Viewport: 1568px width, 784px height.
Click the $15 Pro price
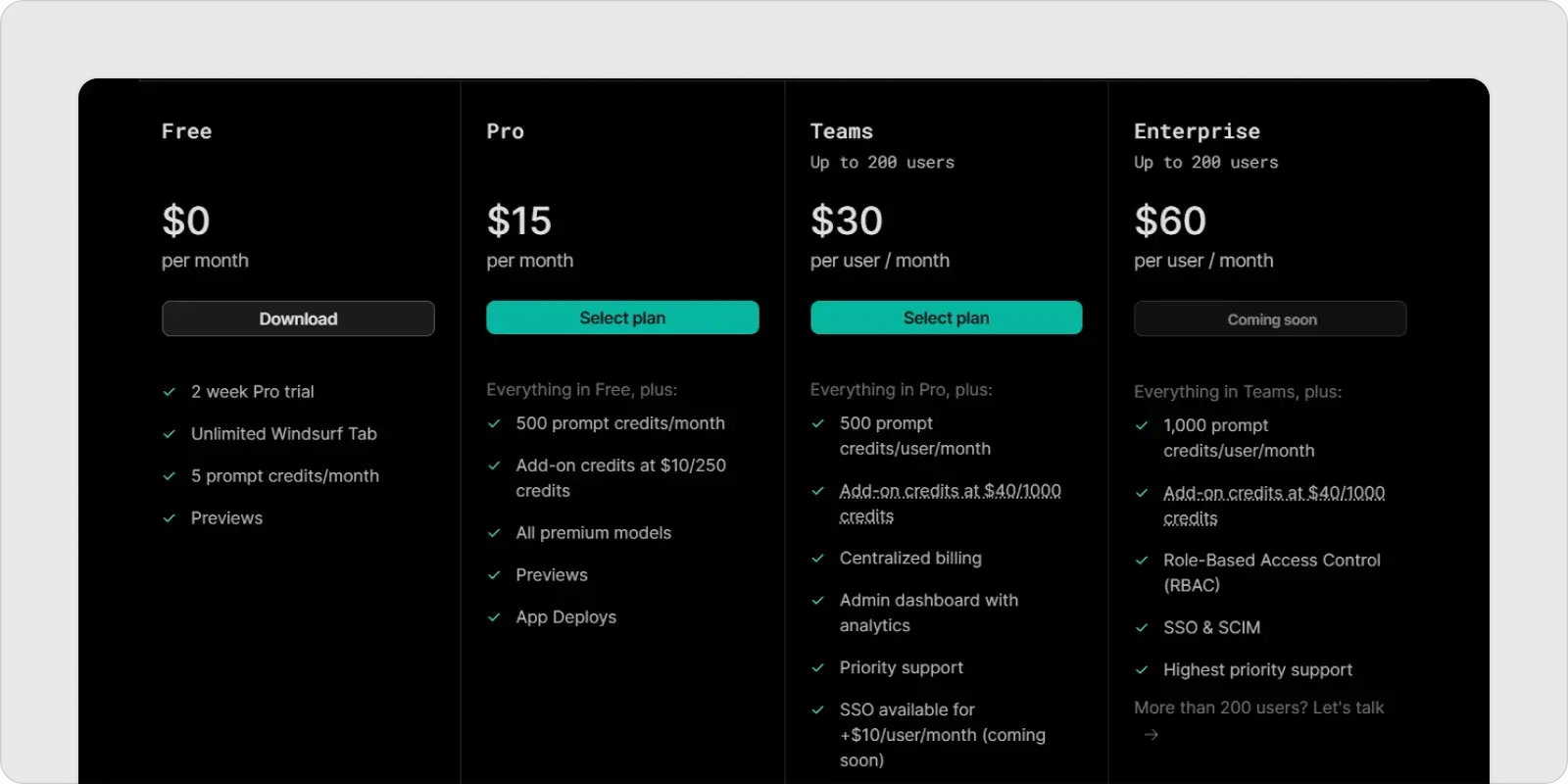[x=518, y=220]
